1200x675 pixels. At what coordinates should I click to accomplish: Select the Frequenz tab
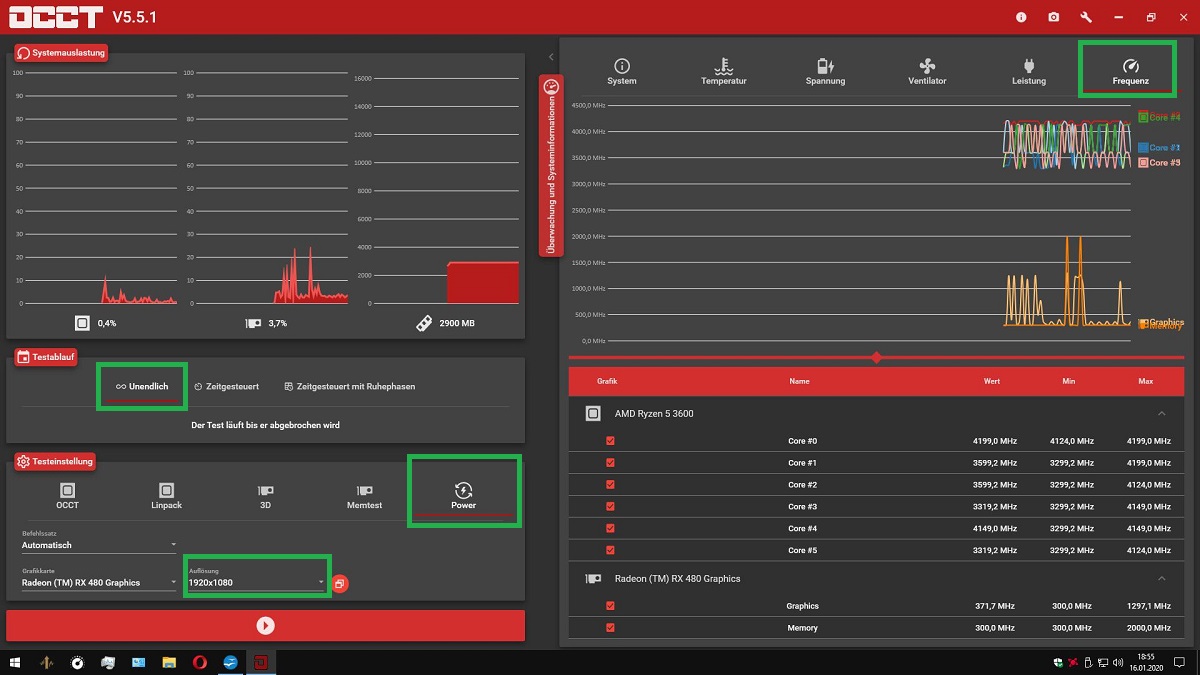(x=1130, y=72)
